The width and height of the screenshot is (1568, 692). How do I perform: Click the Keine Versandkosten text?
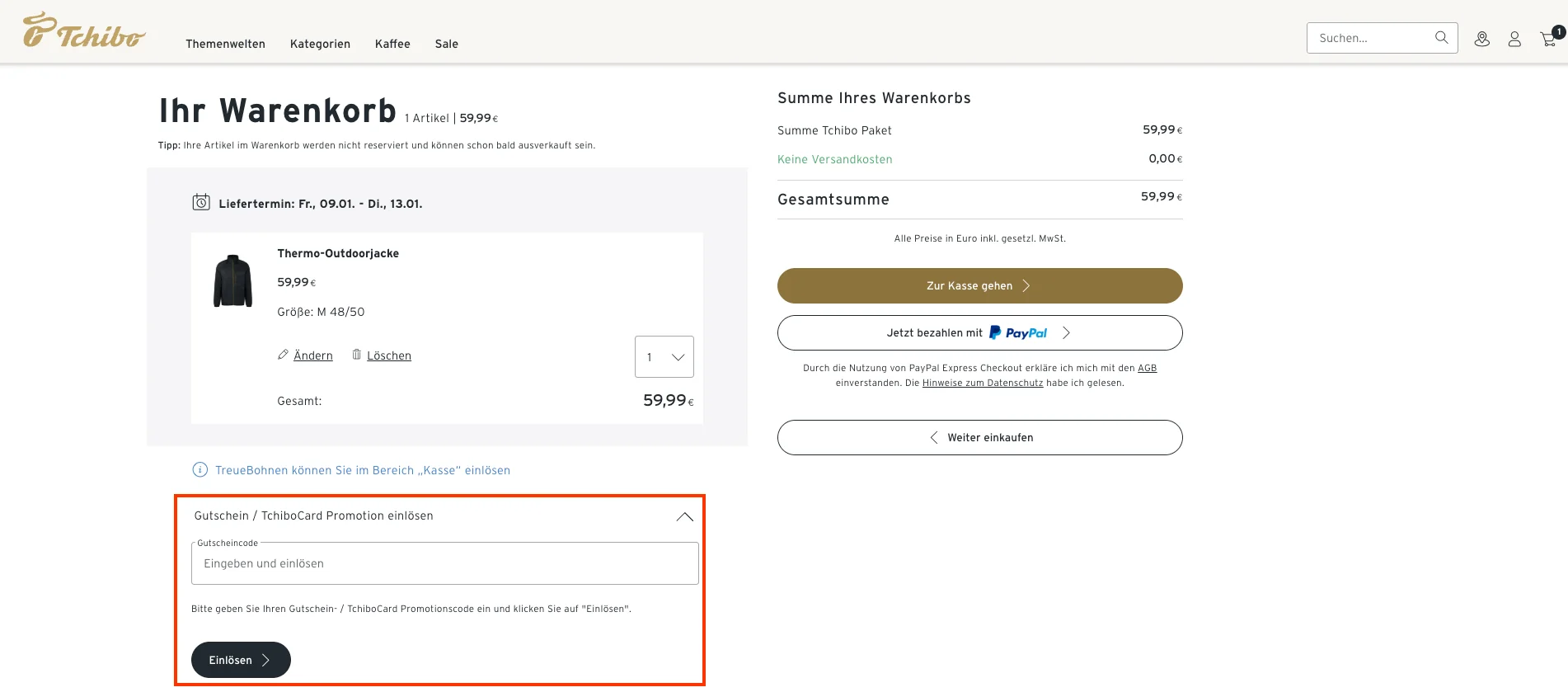click(835, 159)
